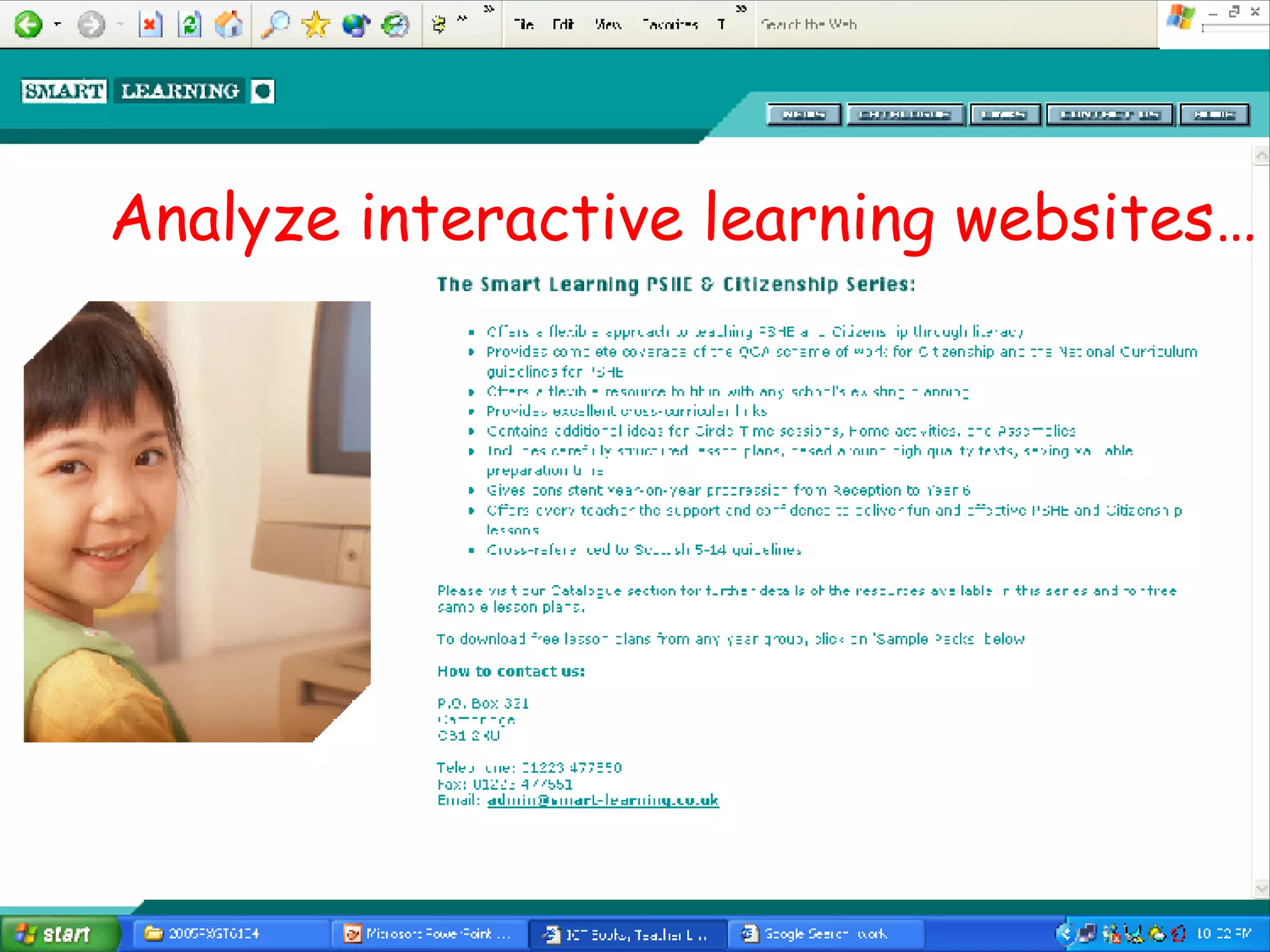Click the page scrollbar down arrow
This screenshot has height=952, width=1270.
(1261, 888)
